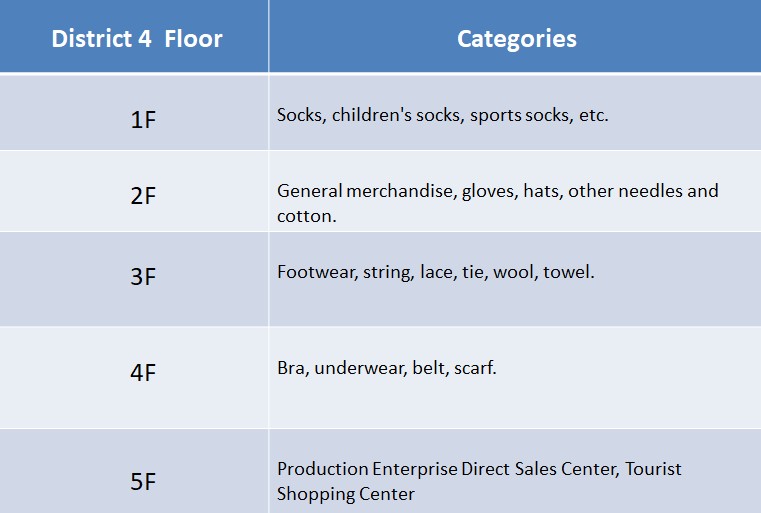
Task: Click the "Bra" word in the 4F row
Action: click(291, 368)
